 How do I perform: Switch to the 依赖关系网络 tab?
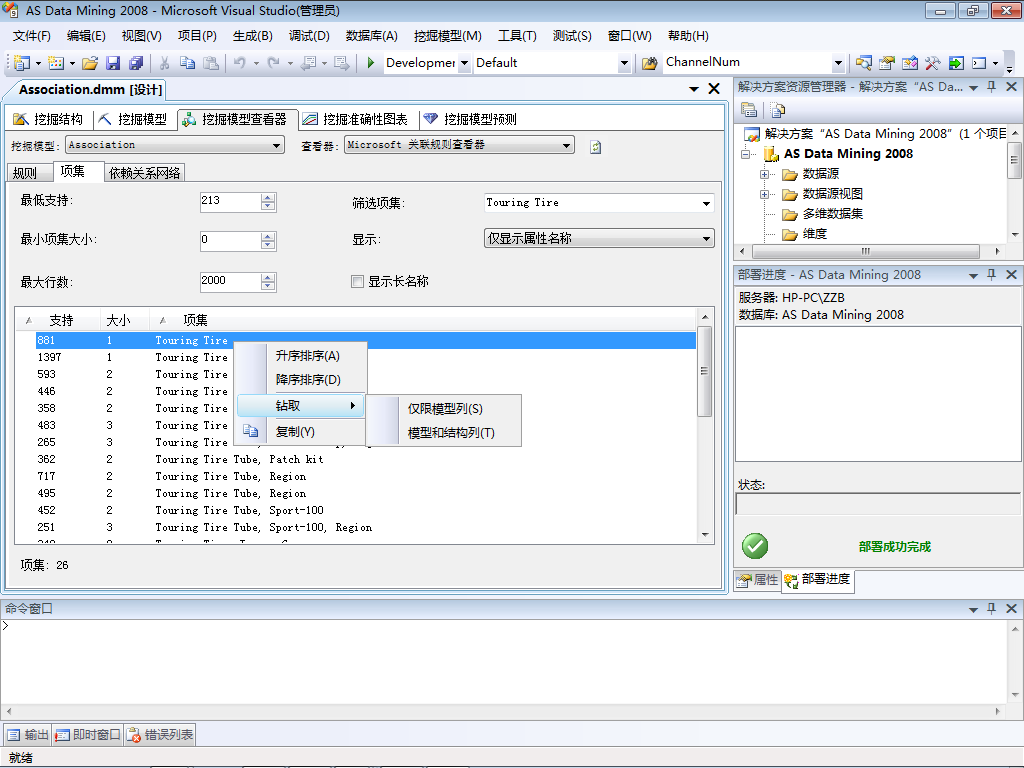click(145, 173)
